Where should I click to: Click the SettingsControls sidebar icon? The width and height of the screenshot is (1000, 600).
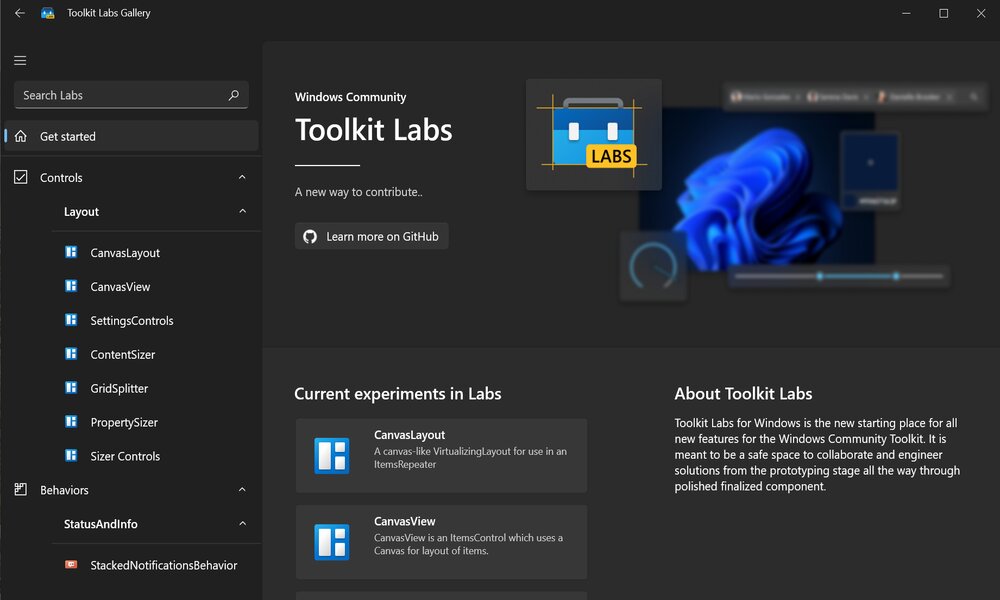[x=71, y=319]
